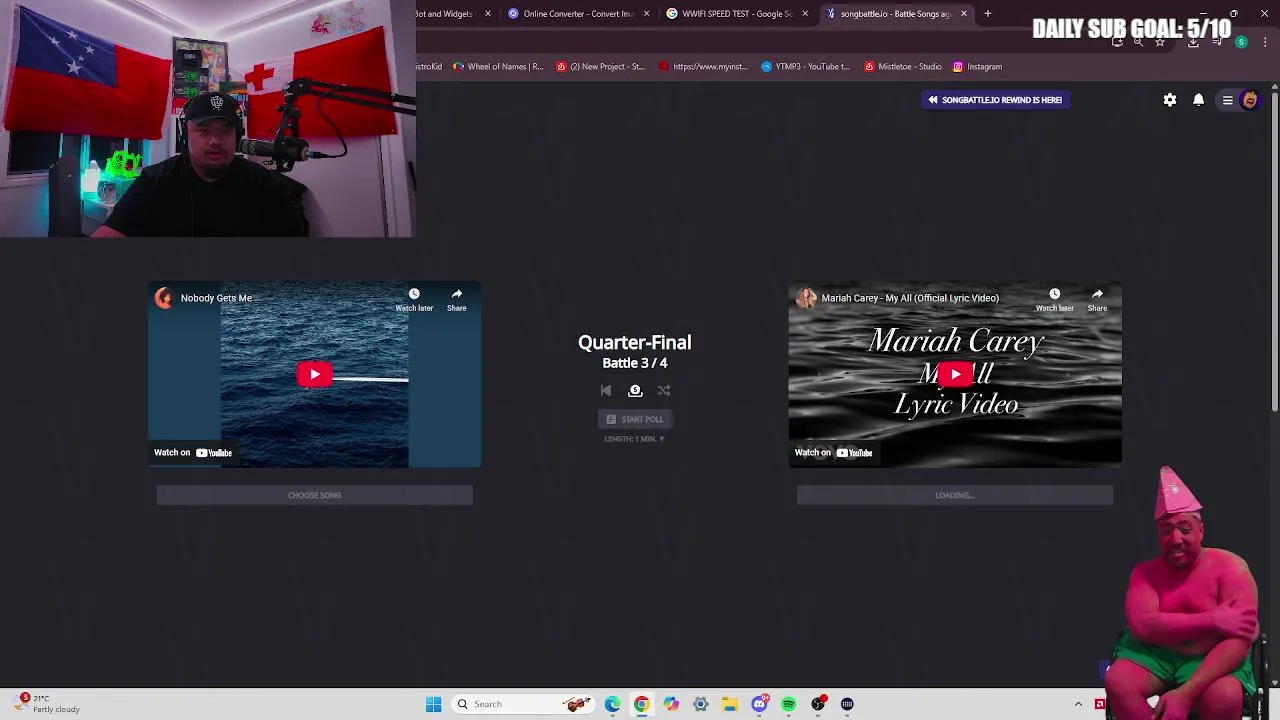
Task: Click the Nobody Gets Me video title
Action: pos(216,298)
